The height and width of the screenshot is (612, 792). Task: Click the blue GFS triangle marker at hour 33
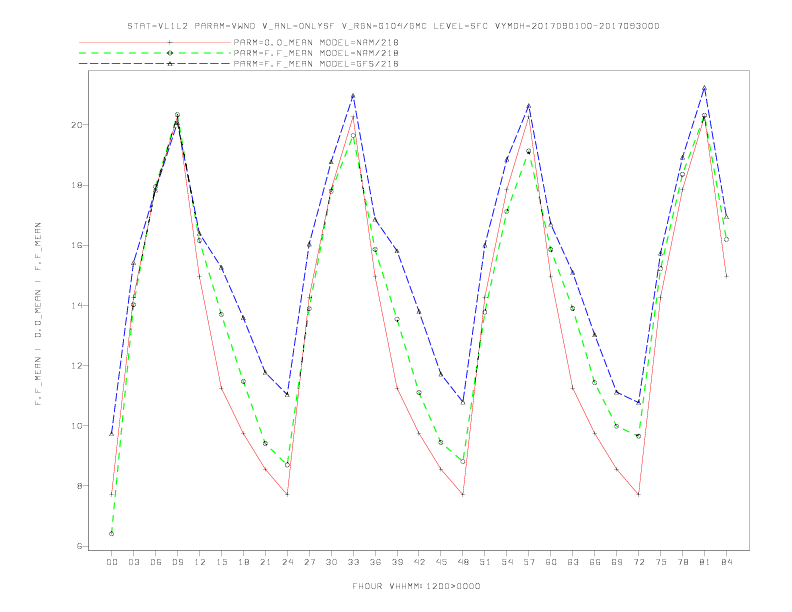(353, 95)
